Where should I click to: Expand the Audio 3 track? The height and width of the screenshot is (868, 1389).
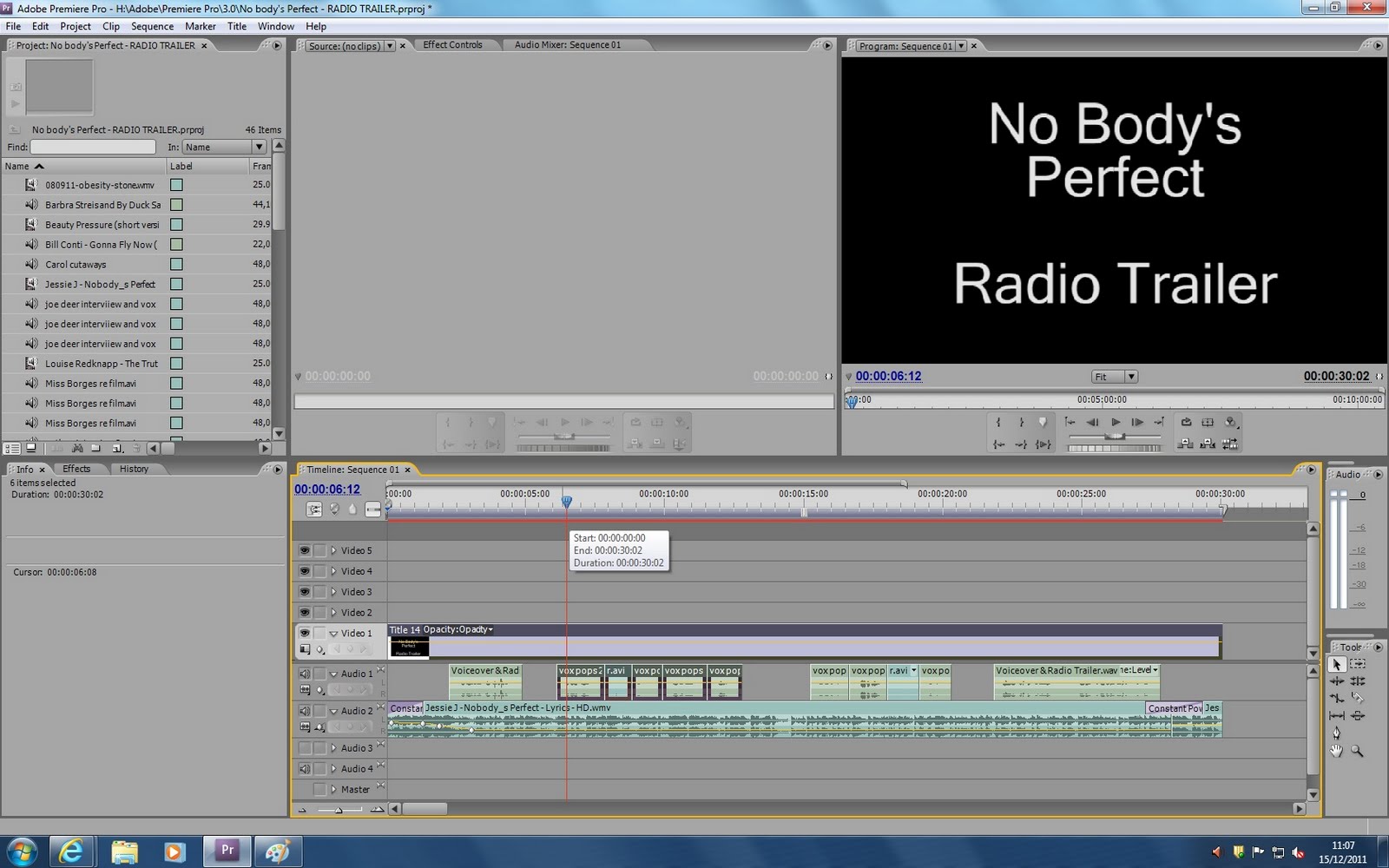(x=333, y=748)
